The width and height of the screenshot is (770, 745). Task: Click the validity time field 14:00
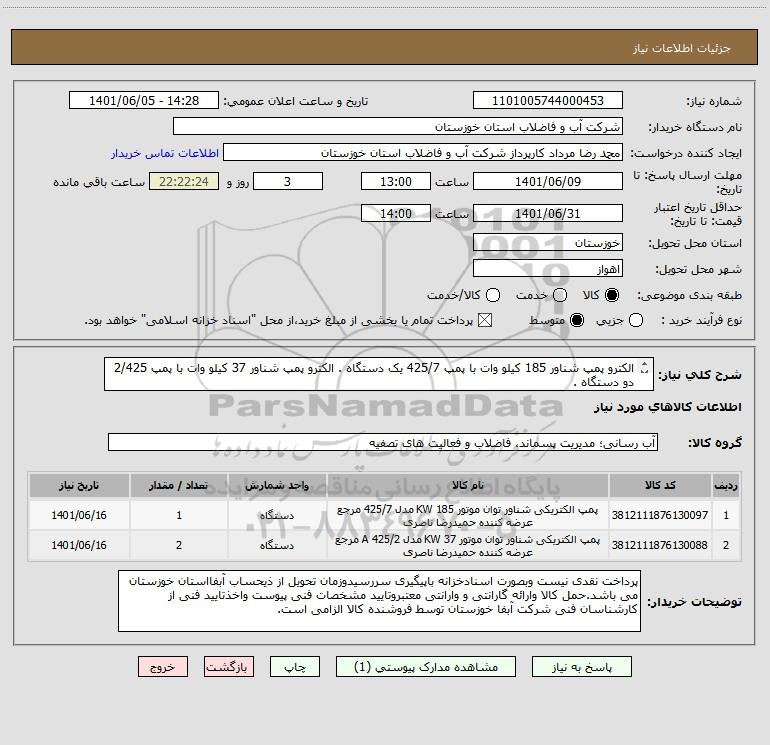(x=396, y=213)
